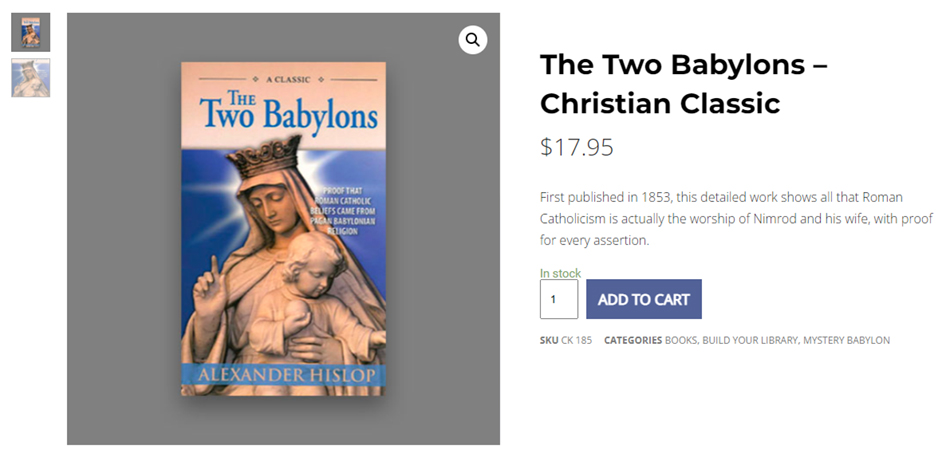The image size is (950, 465).
Task: Click the green In stock label
Action: 560,273
